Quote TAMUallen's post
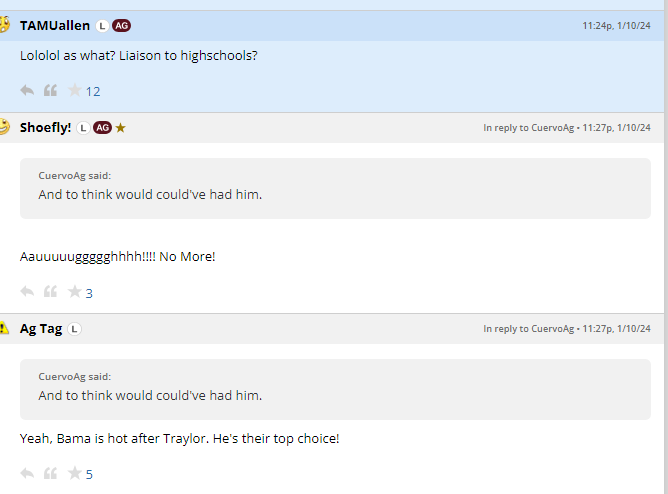Screen dimensions: 668x494 click(50, 91)
